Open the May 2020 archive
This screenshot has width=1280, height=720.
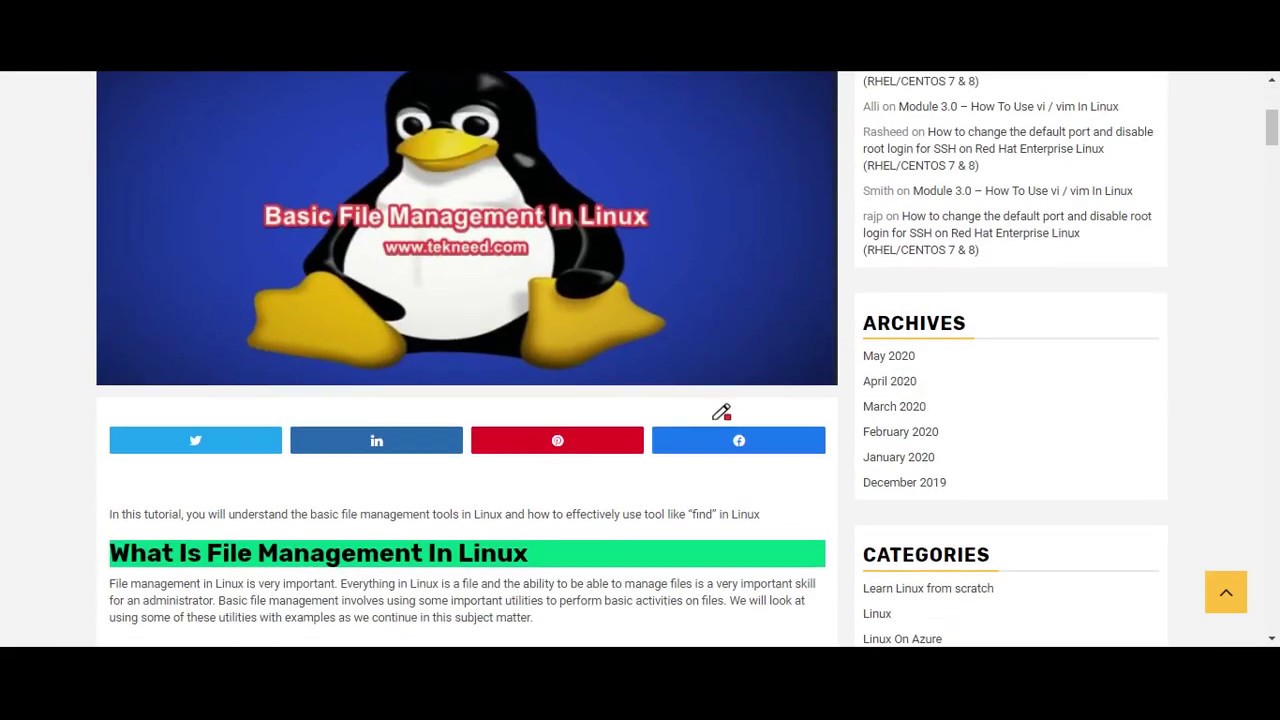click(x=889, y=356)
